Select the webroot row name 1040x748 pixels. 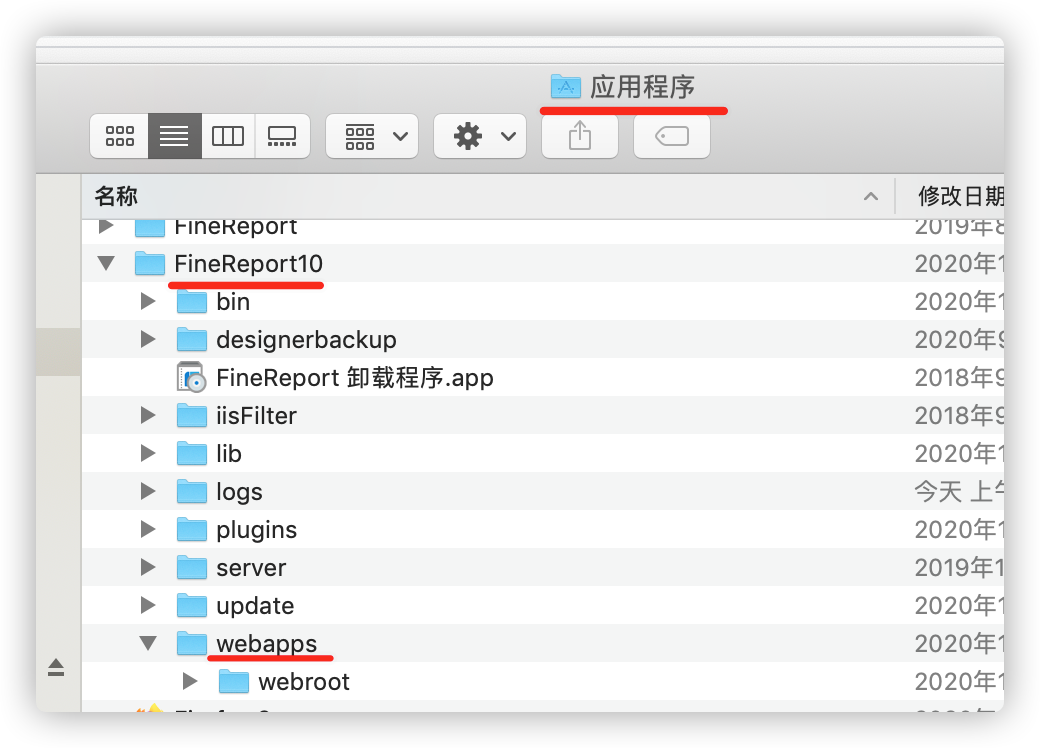point(304,682)
